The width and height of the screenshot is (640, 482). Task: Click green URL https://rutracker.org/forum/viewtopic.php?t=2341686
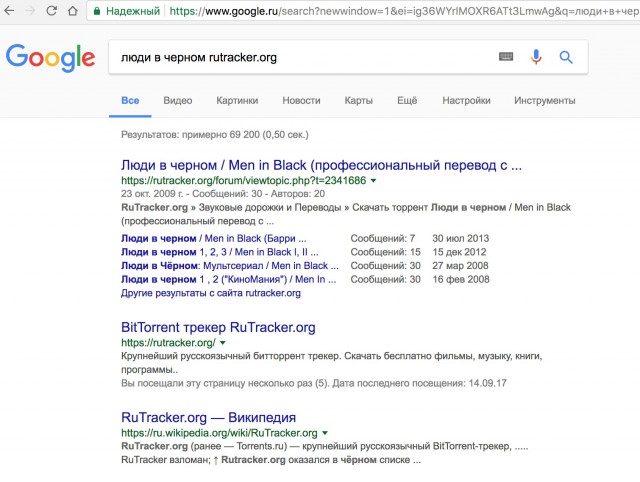[x=243, y=180]
